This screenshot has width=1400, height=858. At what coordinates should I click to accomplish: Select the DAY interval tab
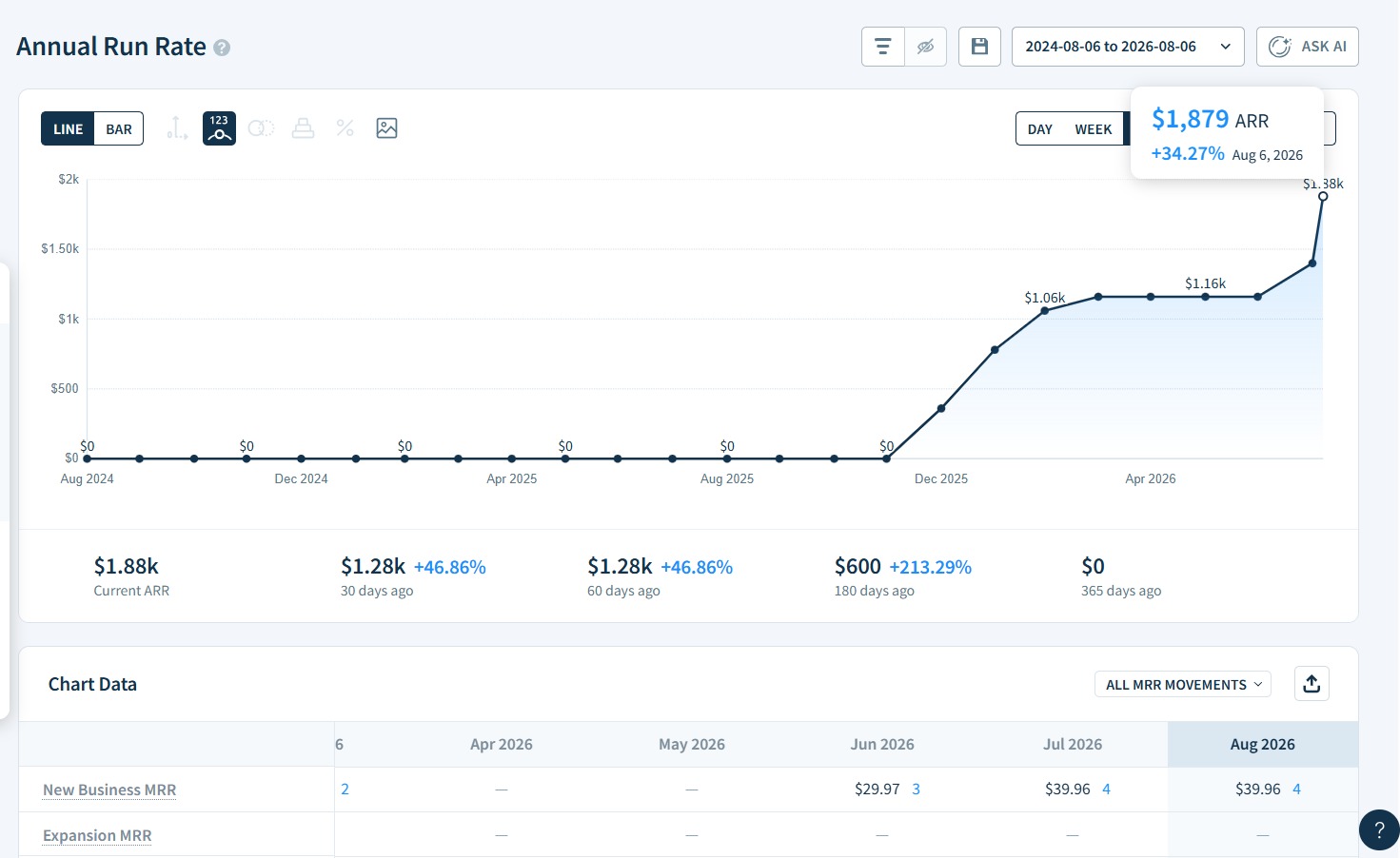coord(1040,129)
